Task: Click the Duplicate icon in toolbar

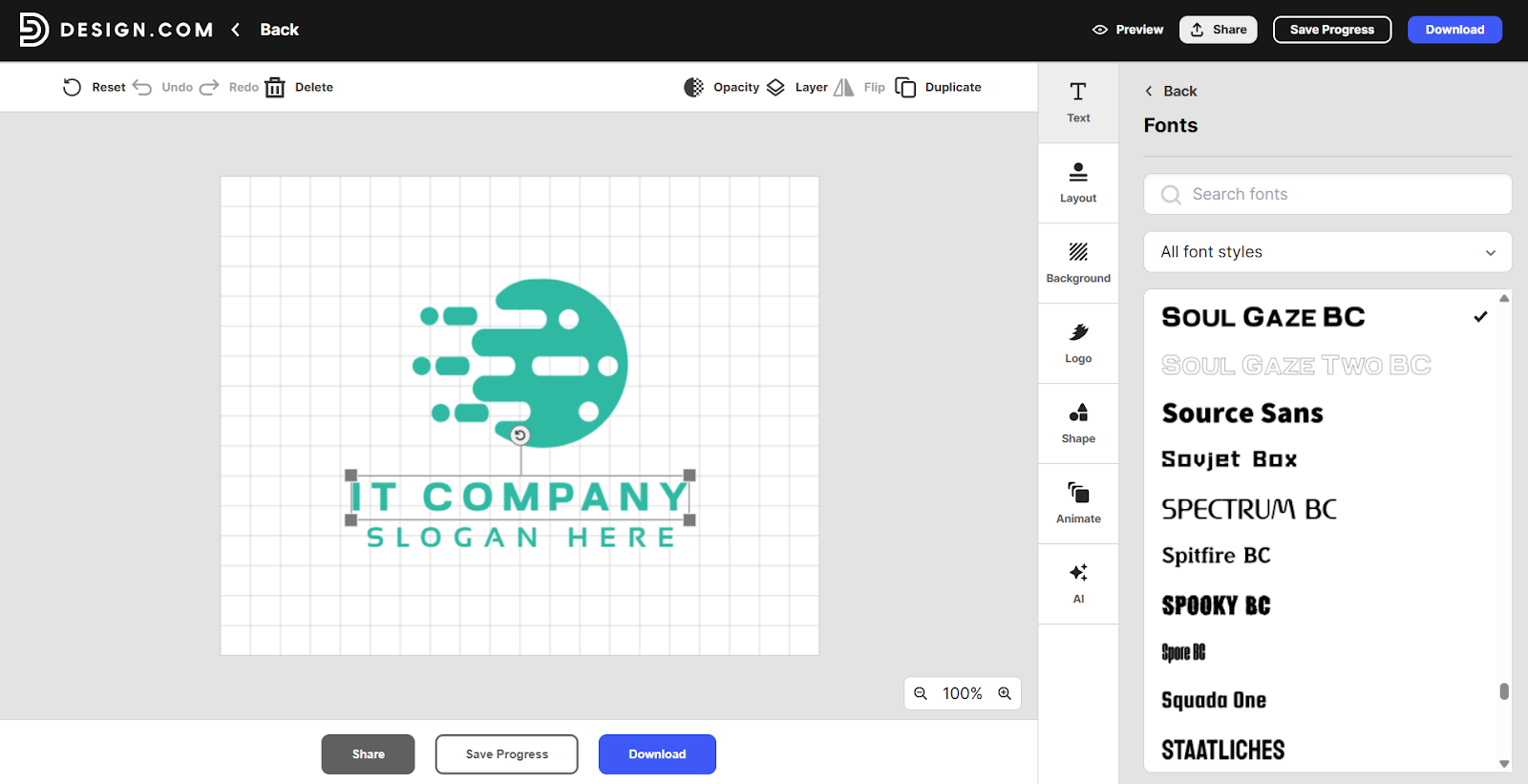Action: click(905, 88)
